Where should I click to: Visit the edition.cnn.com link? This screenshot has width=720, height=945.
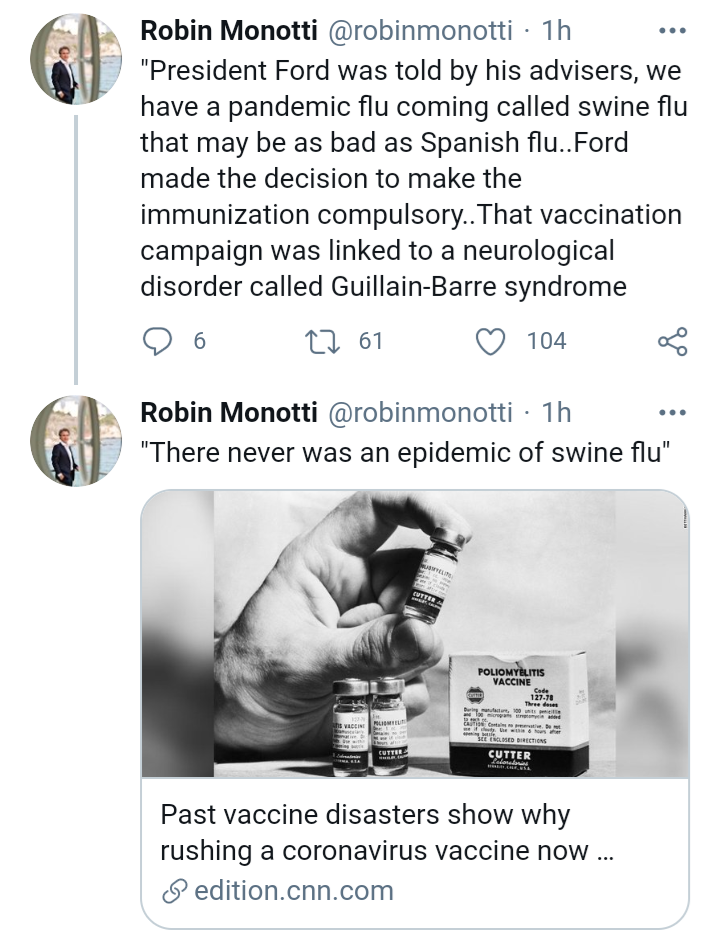pyautogui.click(x=294, y=890)
